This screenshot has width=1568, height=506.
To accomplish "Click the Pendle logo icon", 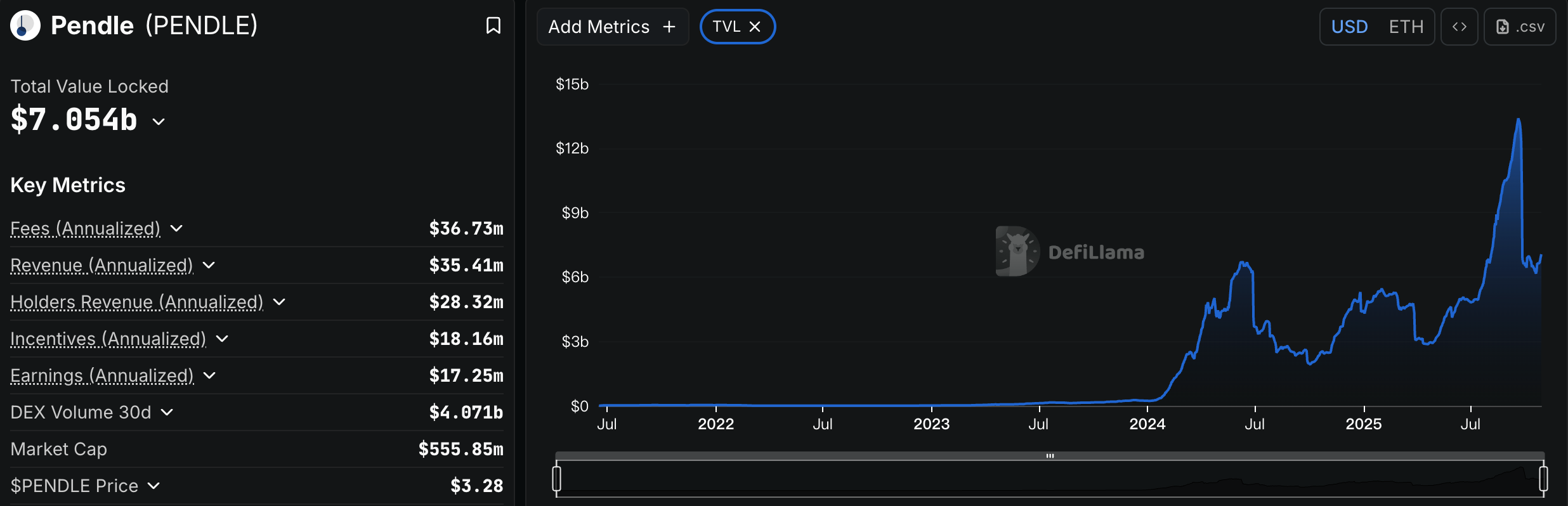I will (25, 25).
